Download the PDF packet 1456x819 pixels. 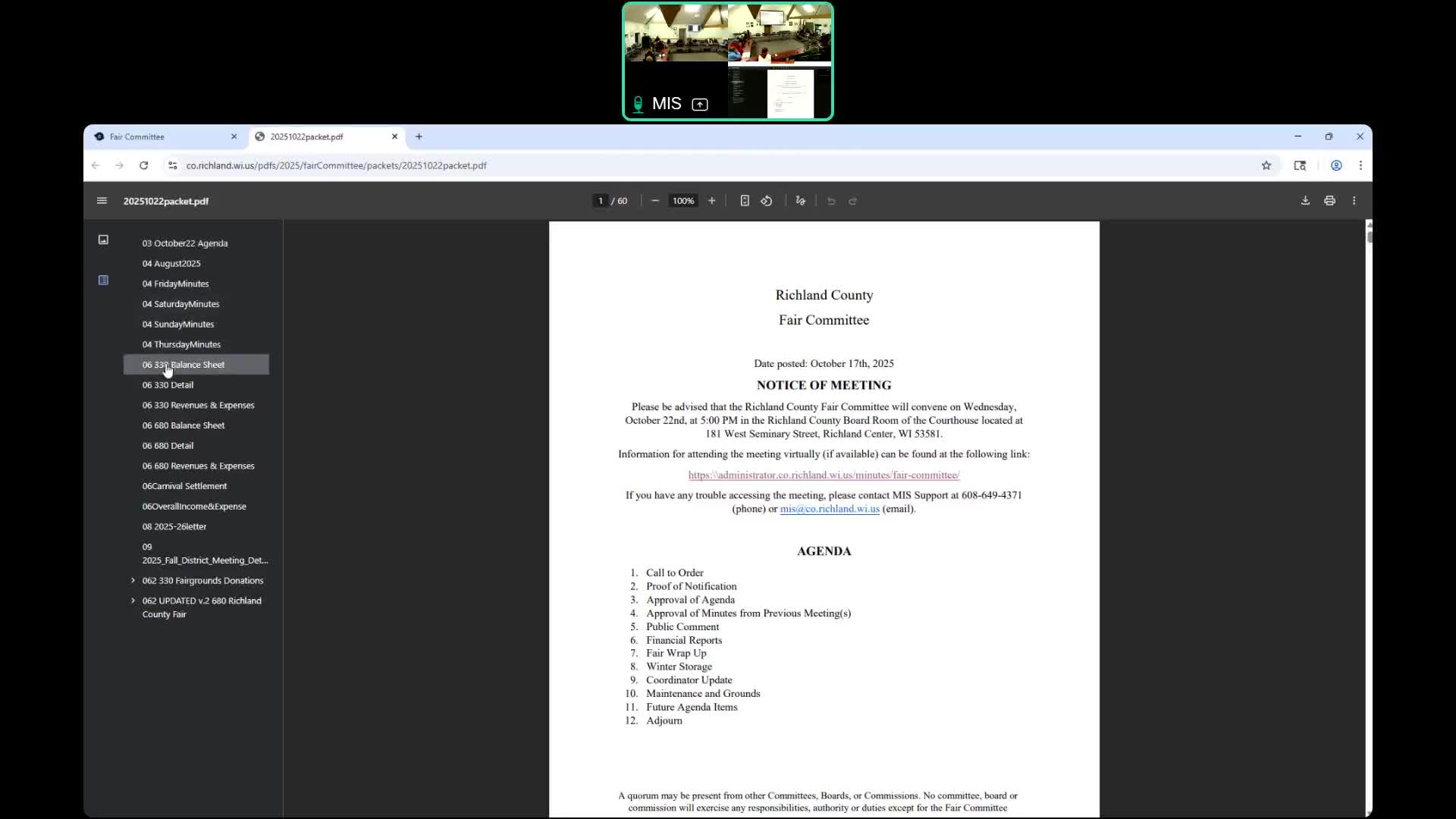tap(1305, 201)
